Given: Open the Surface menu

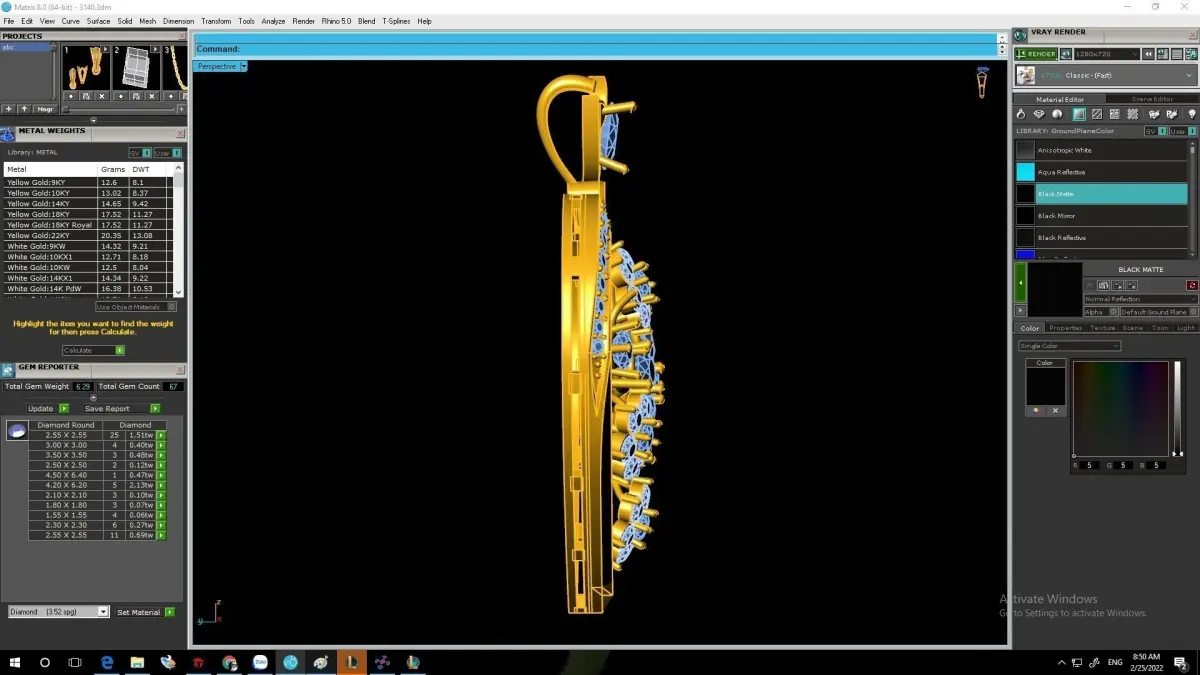Looking at the screenshot, I should click(x=98, y=21).
